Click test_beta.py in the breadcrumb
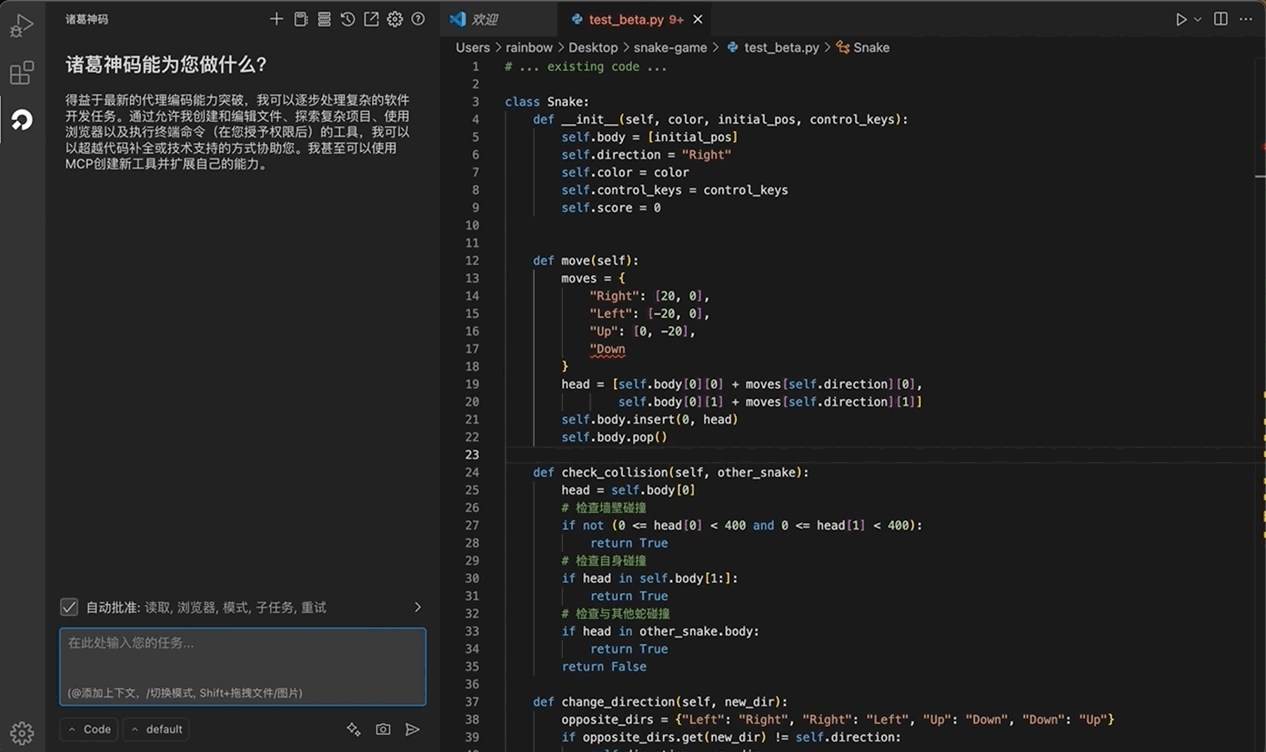The image size is (1266, 752). (x=781, y=47)
